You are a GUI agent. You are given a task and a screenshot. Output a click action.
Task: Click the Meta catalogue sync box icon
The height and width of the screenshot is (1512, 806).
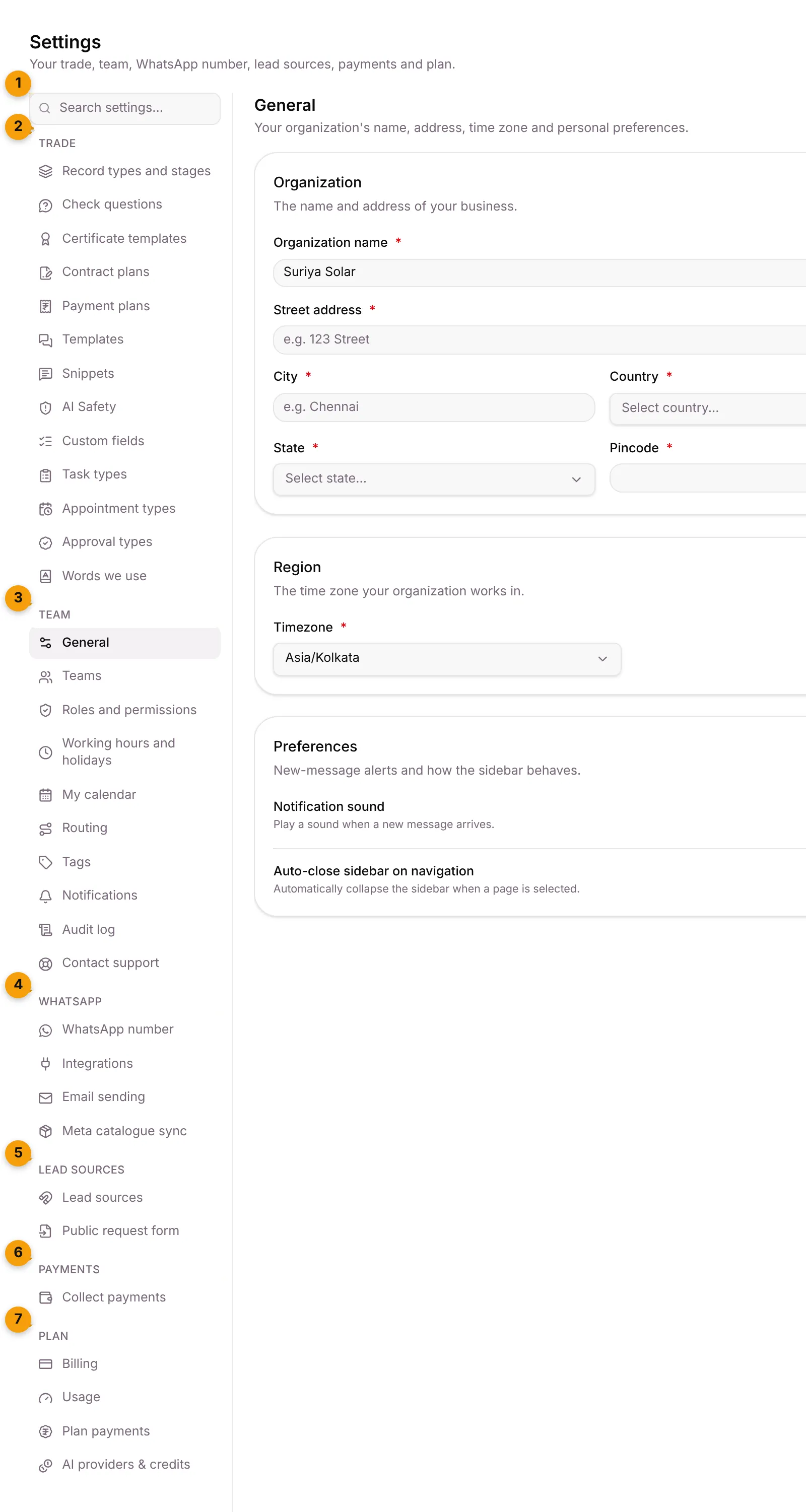pos(45,1131)
